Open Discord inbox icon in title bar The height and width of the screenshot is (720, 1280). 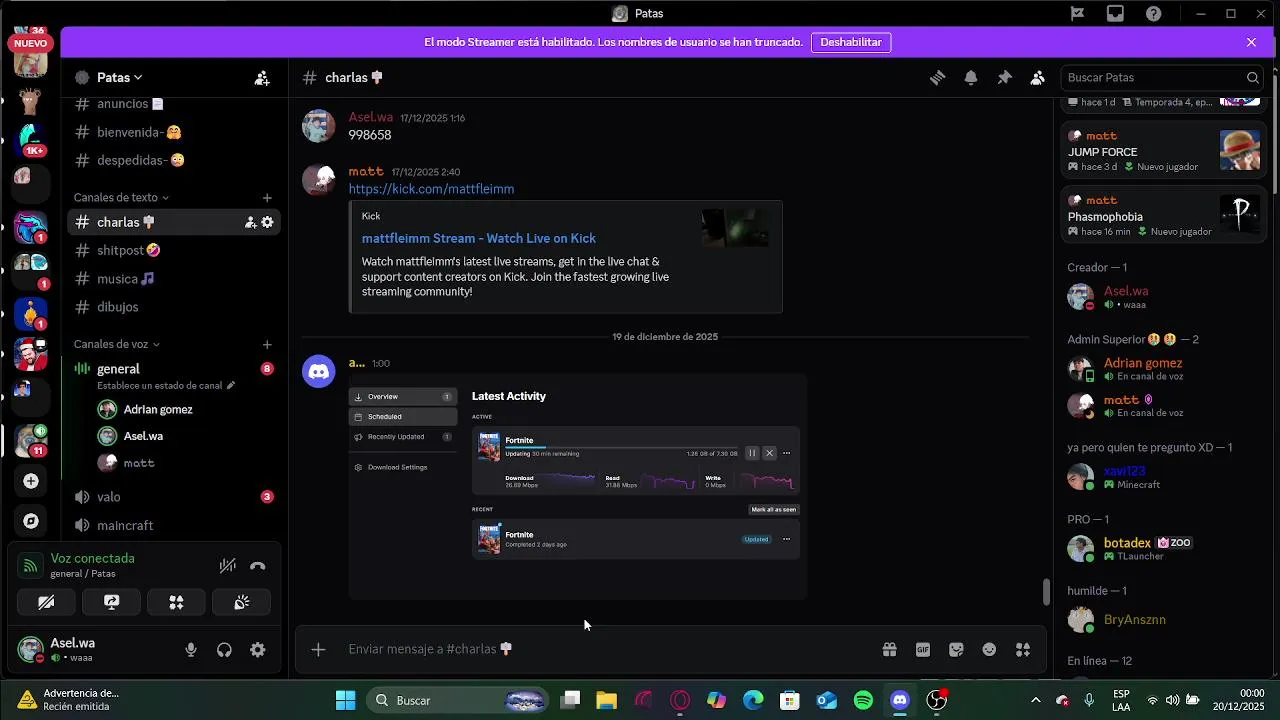pos(1115,14)
